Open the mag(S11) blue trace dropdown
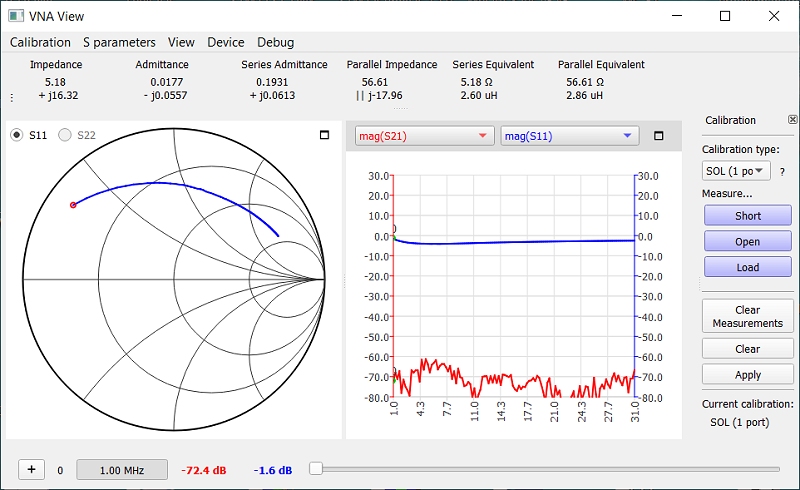800x490 pixels. (568, 136)
